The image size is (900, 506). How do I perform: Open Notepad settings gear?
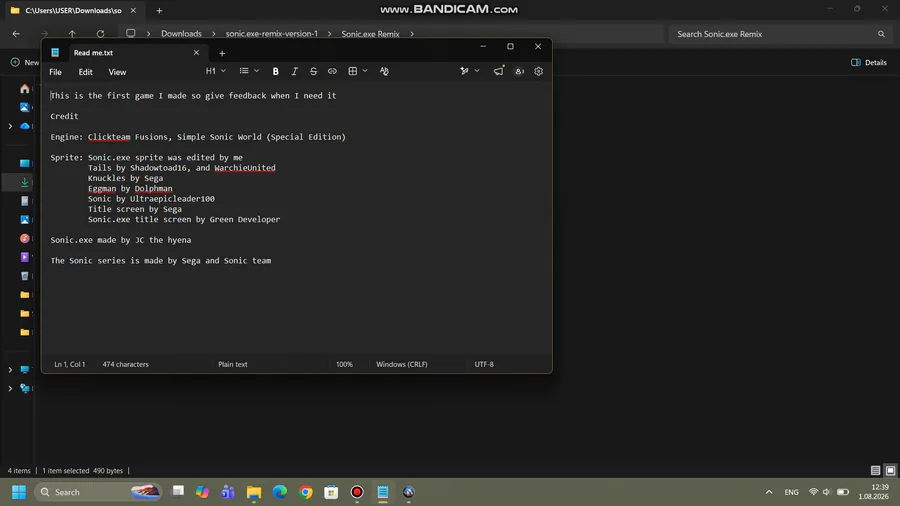tap(538, 71)
